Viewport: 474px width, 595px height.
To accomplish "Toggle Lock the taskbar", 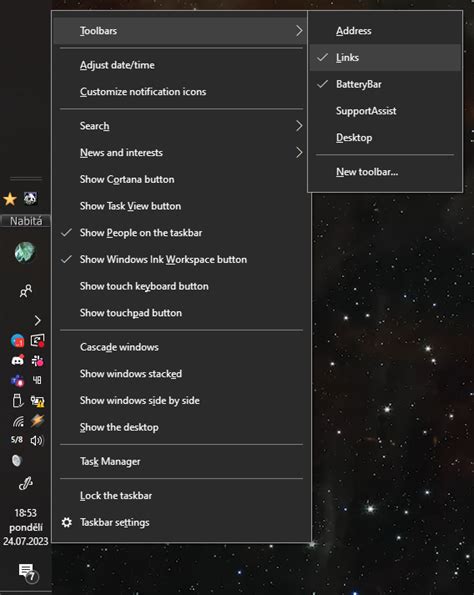I will (181, 496).
